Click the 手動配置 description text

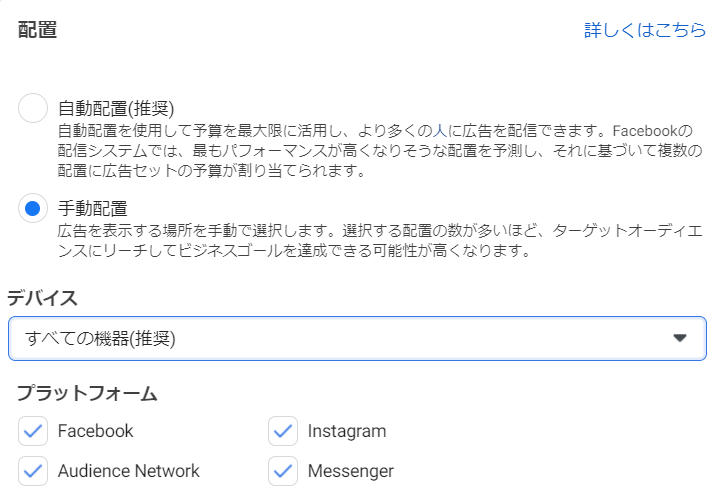coord(380,240)
